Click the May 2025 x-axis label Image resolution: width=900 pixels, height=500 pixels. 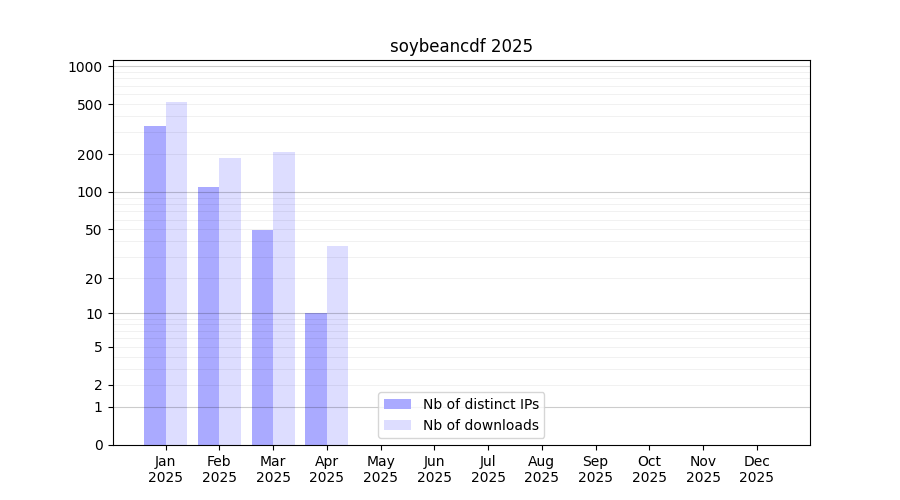pyautogui.click(x=380, y=469)
